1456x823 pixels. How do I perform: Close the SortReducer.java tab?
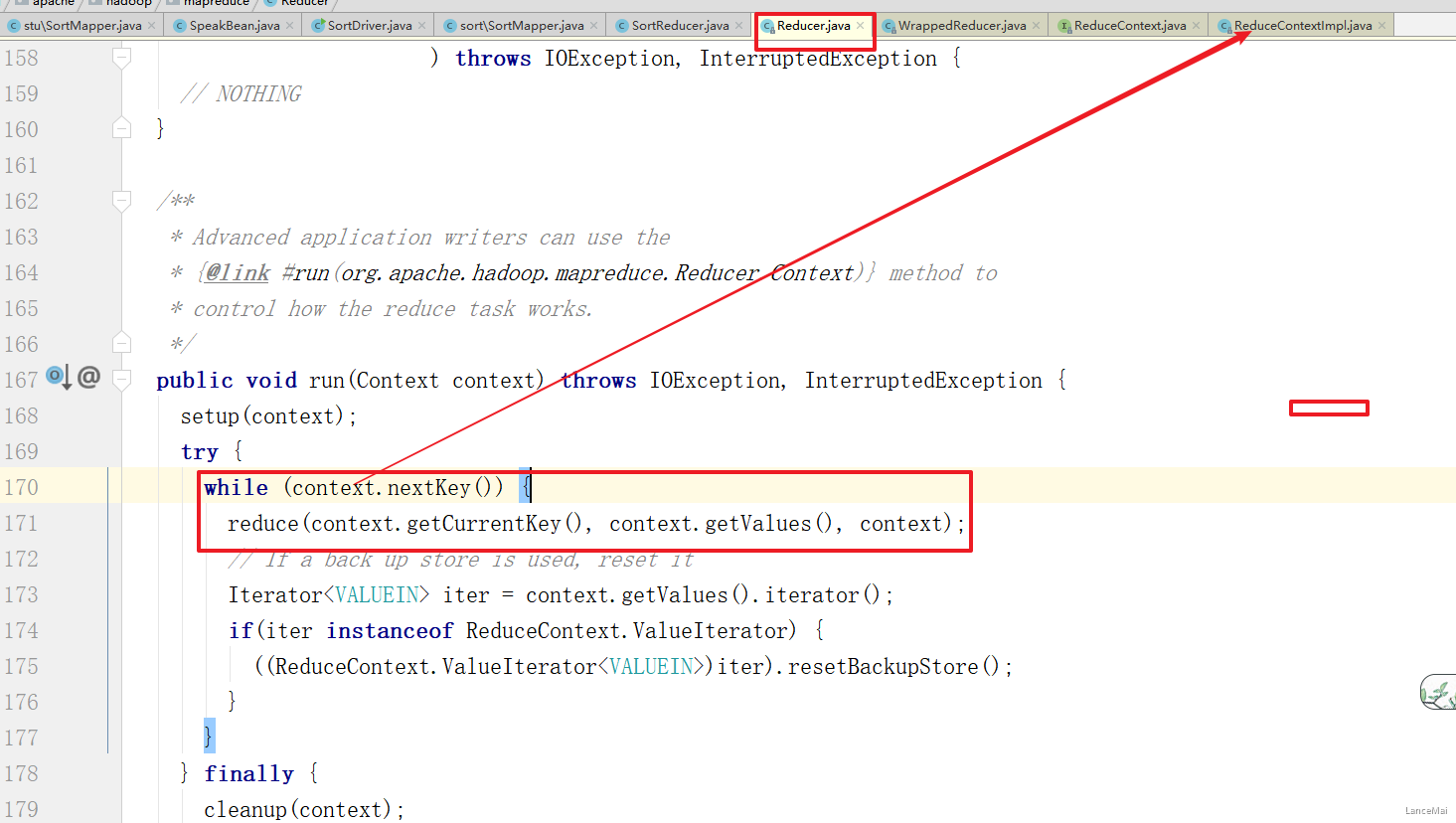click(x=738, y=26)
